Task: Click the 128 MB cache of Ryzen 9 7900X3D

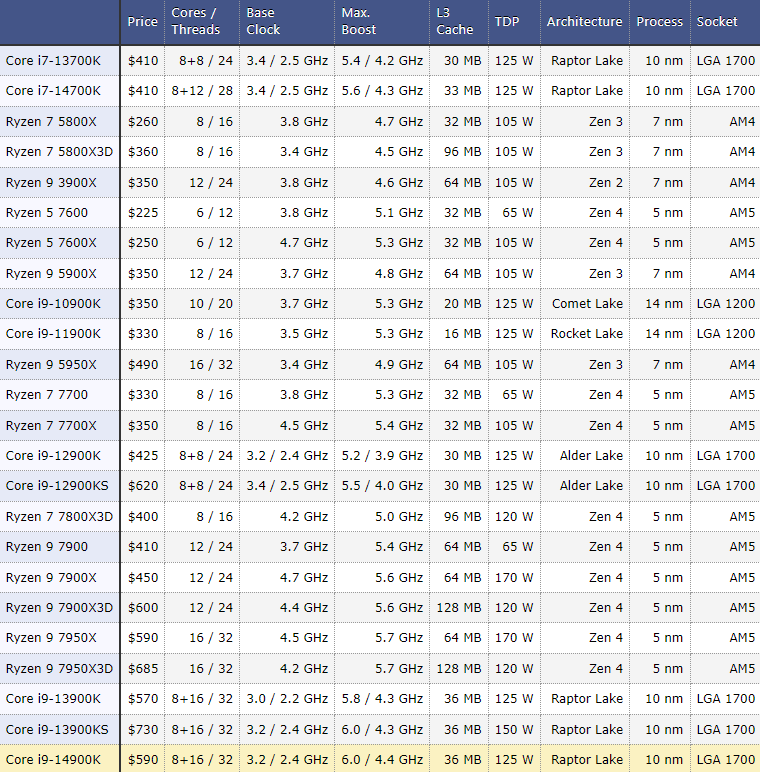Action: (459, 608)
